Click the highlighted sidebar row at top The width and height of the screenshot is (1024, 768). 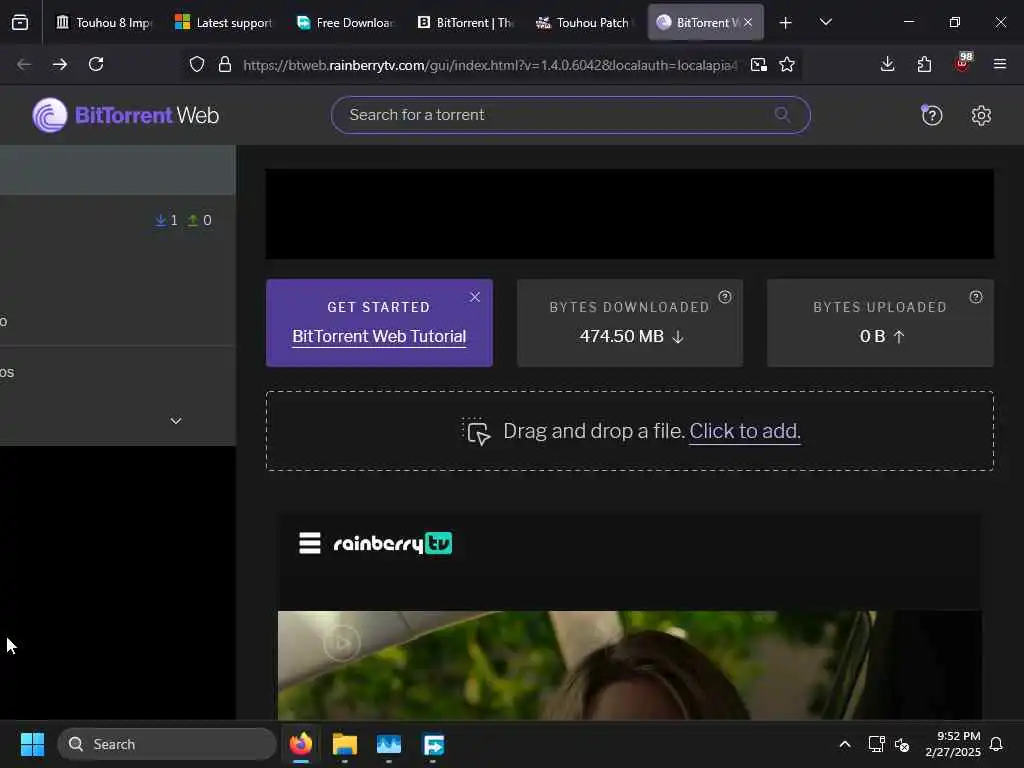[x=118, y=170]
